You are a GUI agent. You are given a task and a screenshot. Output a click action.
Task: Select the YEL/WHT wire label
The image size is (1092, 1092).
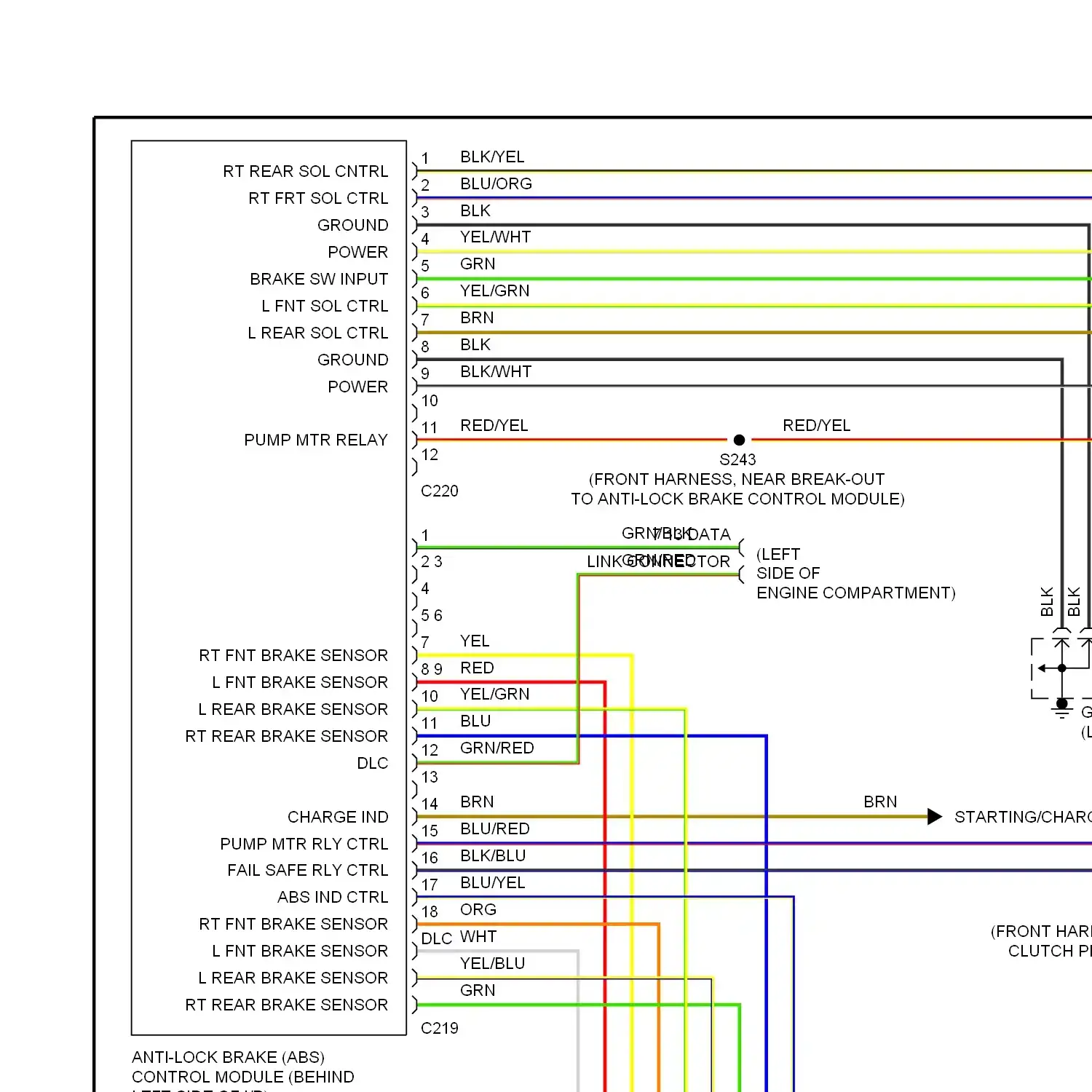pyautogui.click(x=495, y=237)
